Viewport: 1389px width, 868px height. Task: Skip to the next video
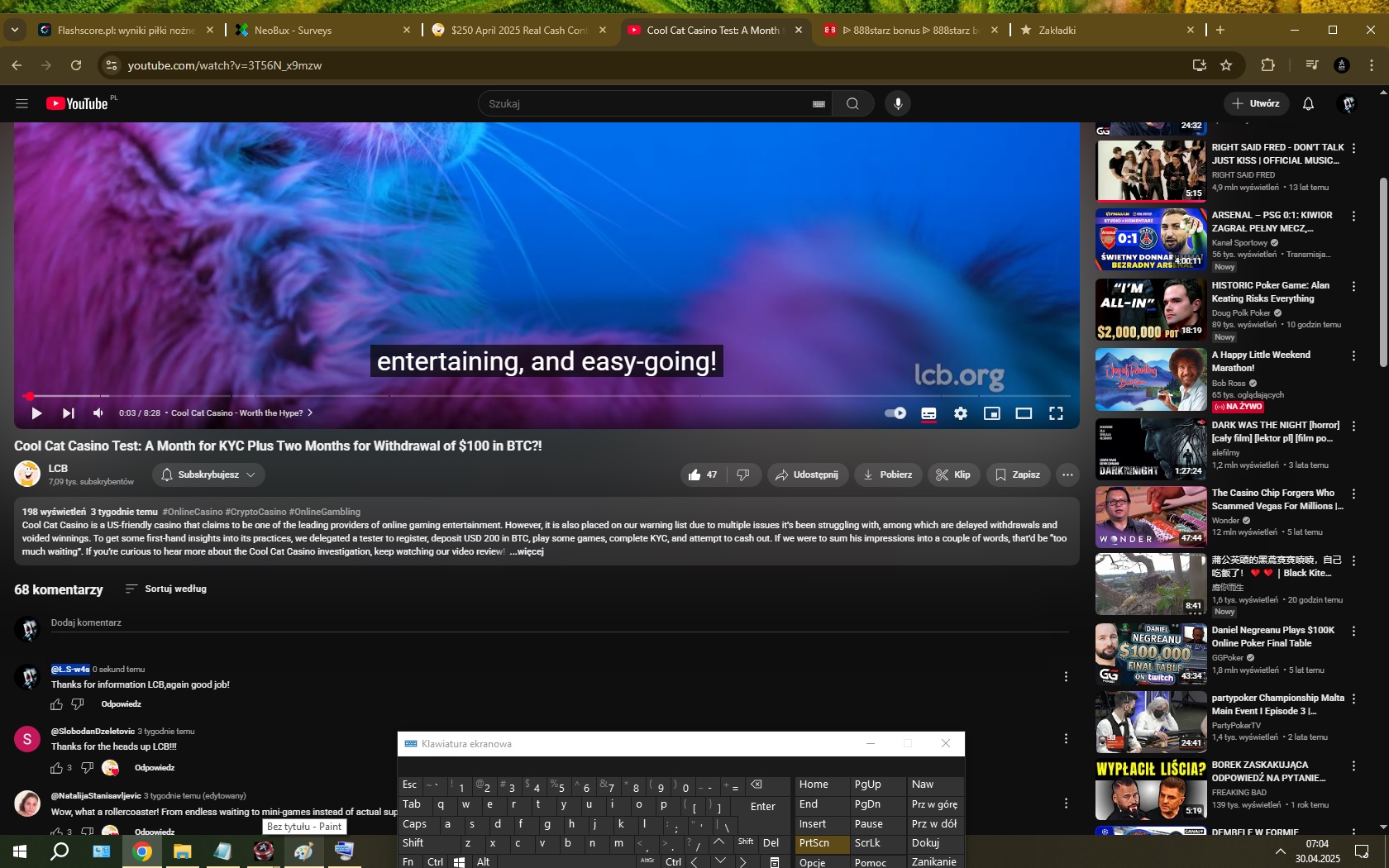(68, 413)
